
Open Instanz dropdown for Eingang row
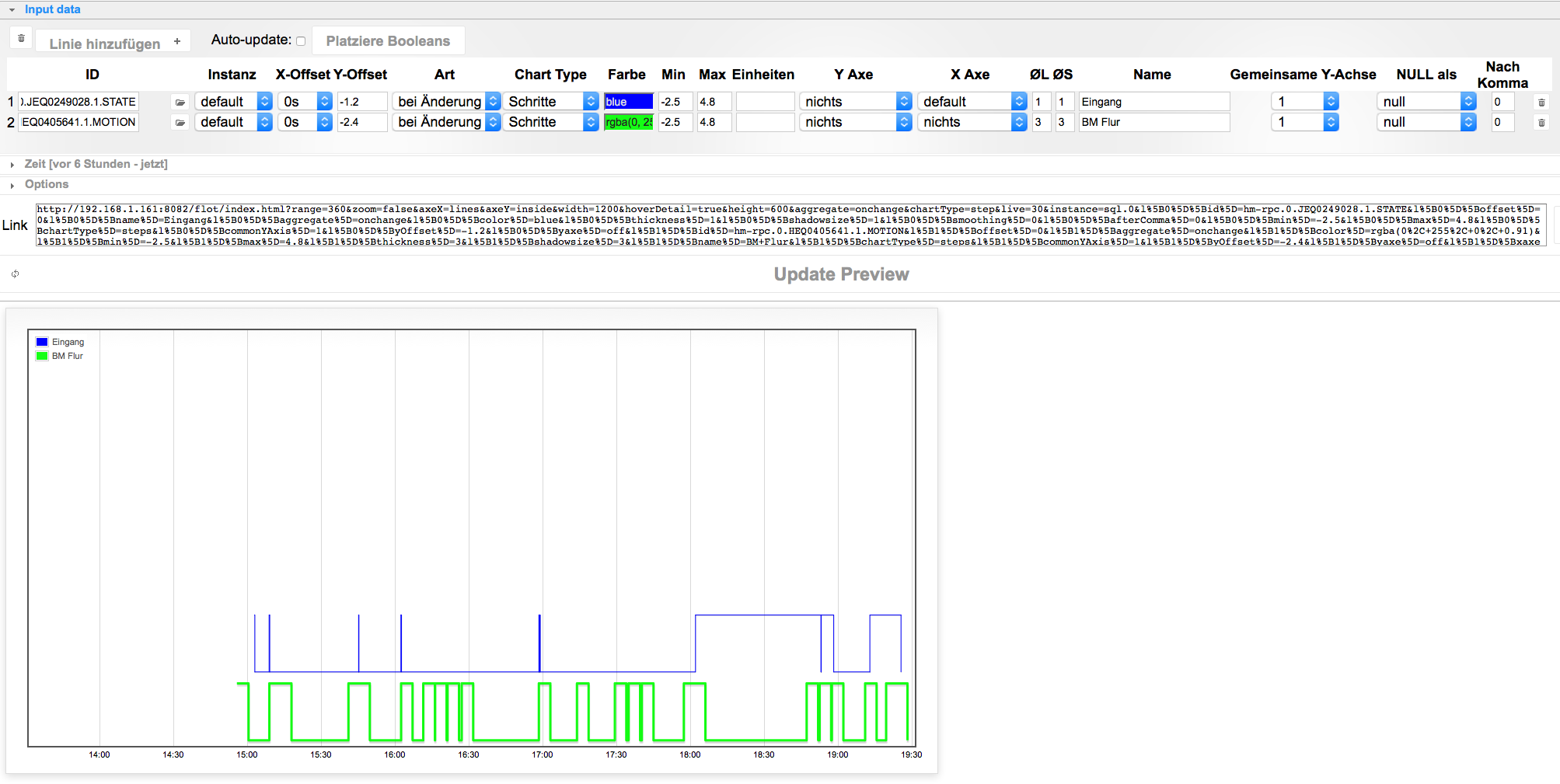233,102
